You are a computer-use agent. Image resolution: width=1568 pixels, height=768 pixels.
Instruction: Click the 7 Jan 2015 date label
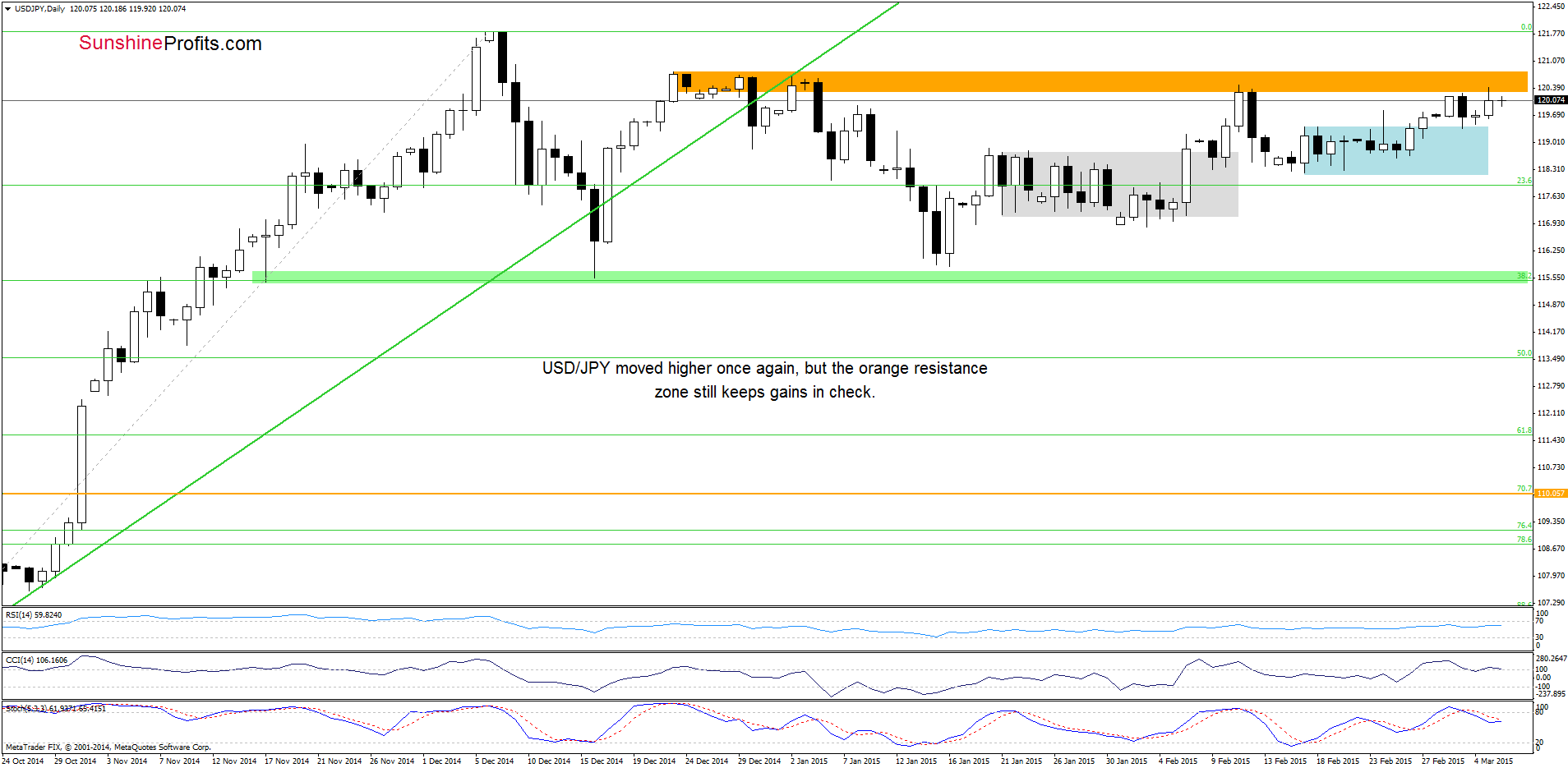(x=861, y=761)
